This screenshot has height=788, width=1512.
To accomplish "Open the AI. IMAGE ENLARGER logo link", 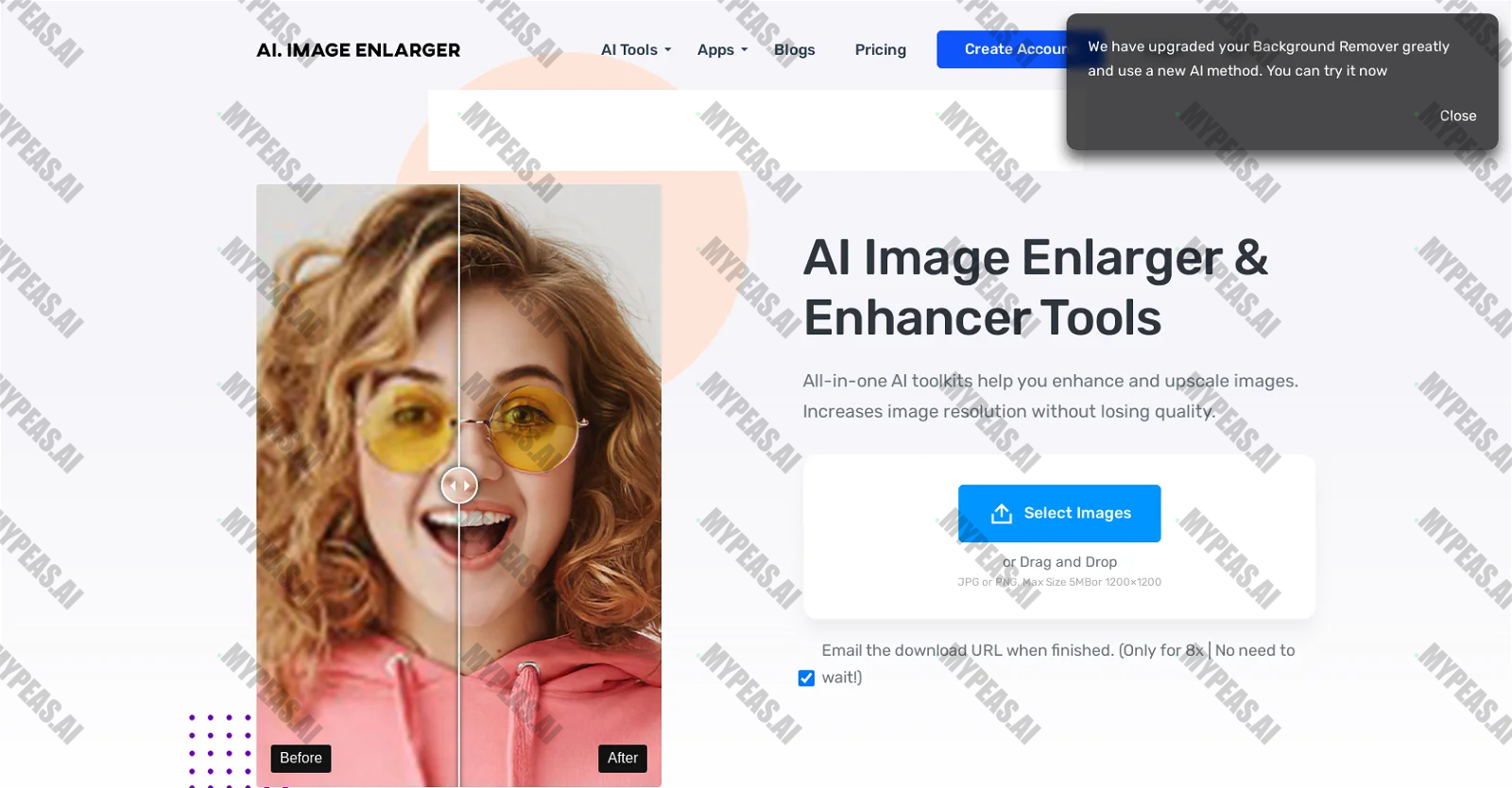I will (x=358, y=50).
